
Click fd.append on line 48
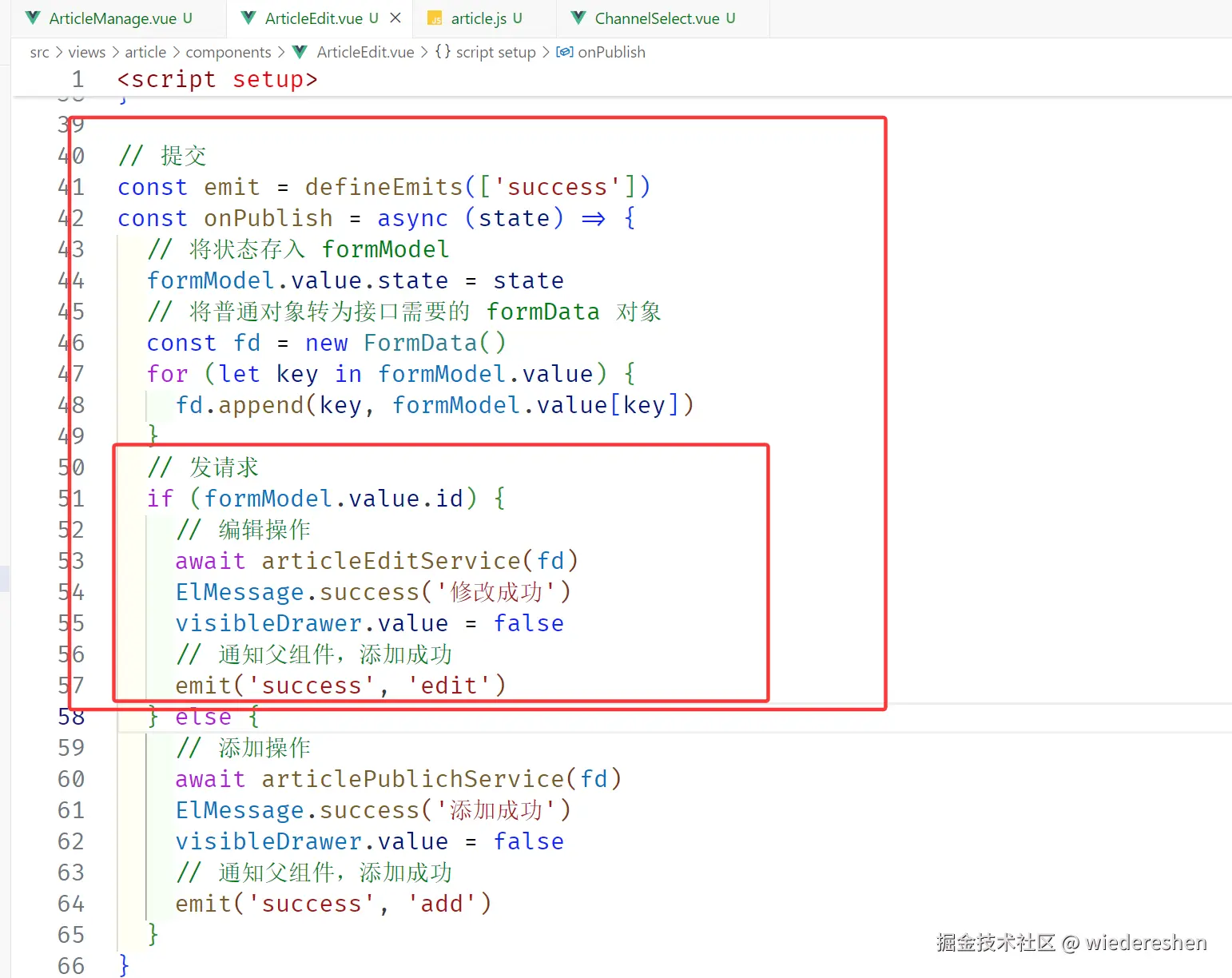(240, 405)
